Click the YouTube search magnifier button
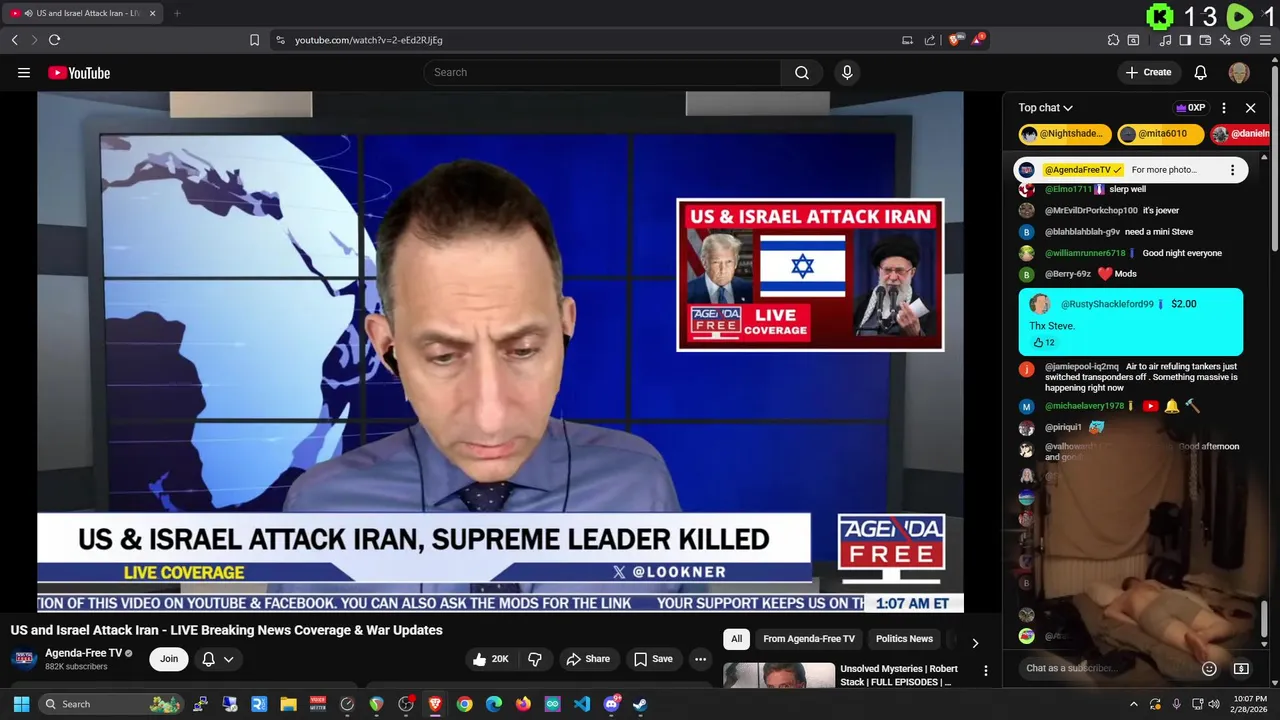The image size is (1280, 720). coord(802,73)
